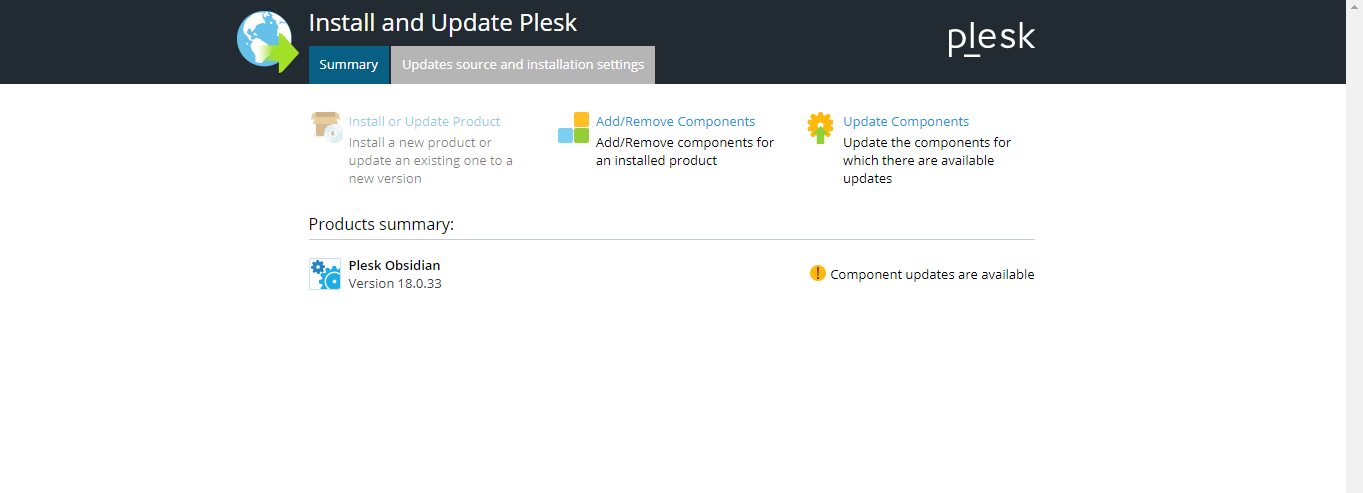Screen dimensions: 1363x493
Task: Click the vertical scrollbar on the right
Action: (x=1354, y=246)
